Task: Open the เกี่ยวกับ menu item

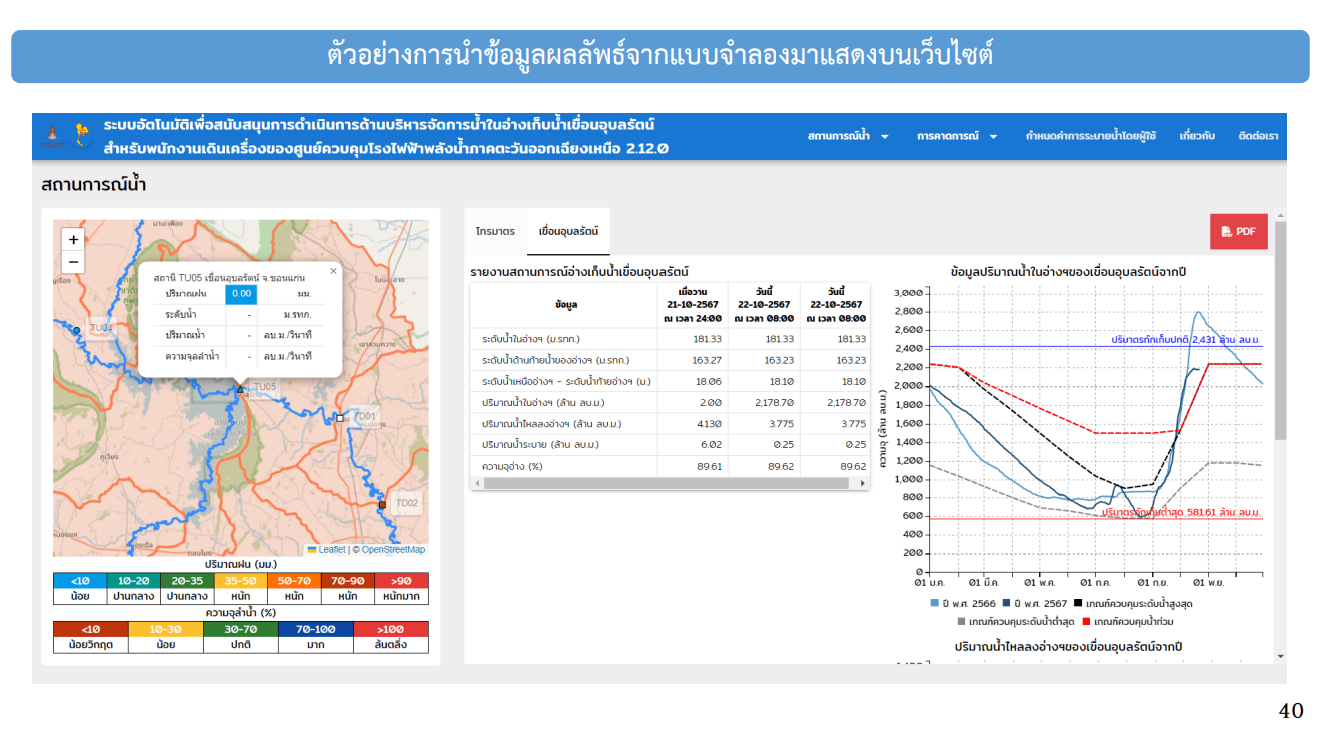Action: pos(1196,136)
